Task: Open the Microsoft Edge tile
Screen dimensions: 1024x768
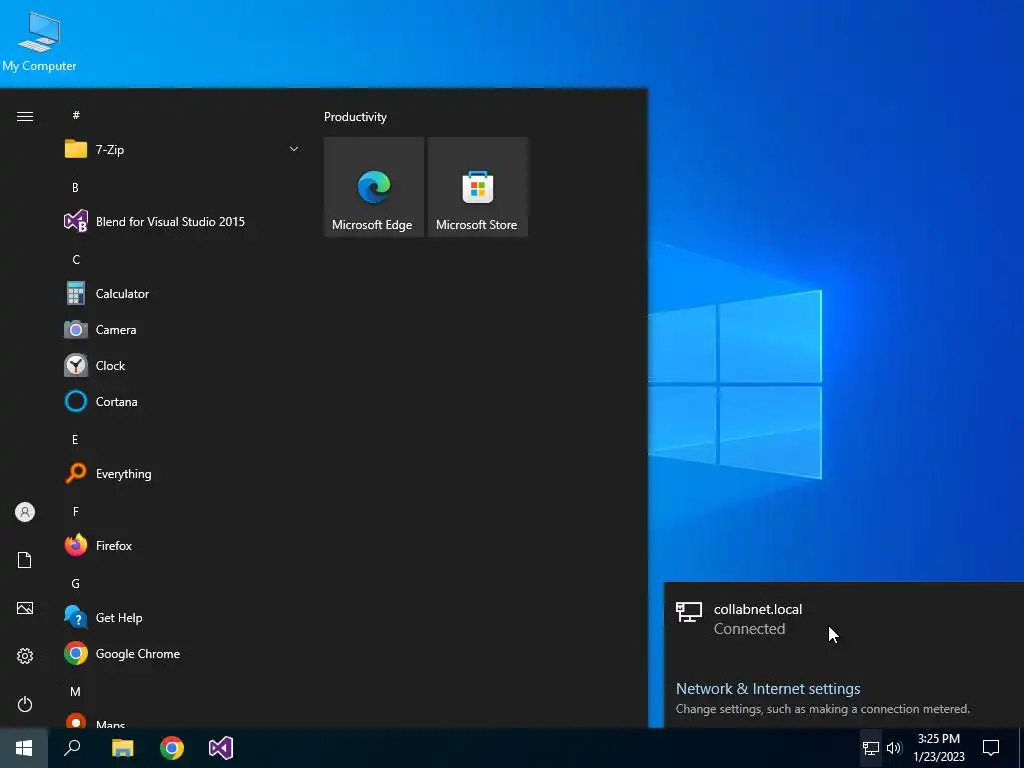Action: tap(374, 187)
